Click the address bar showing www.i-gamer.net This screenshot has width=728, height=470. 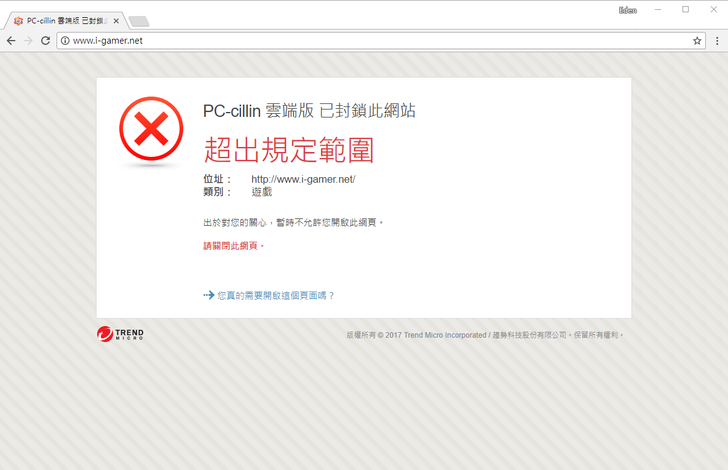(x=381, y=41)
